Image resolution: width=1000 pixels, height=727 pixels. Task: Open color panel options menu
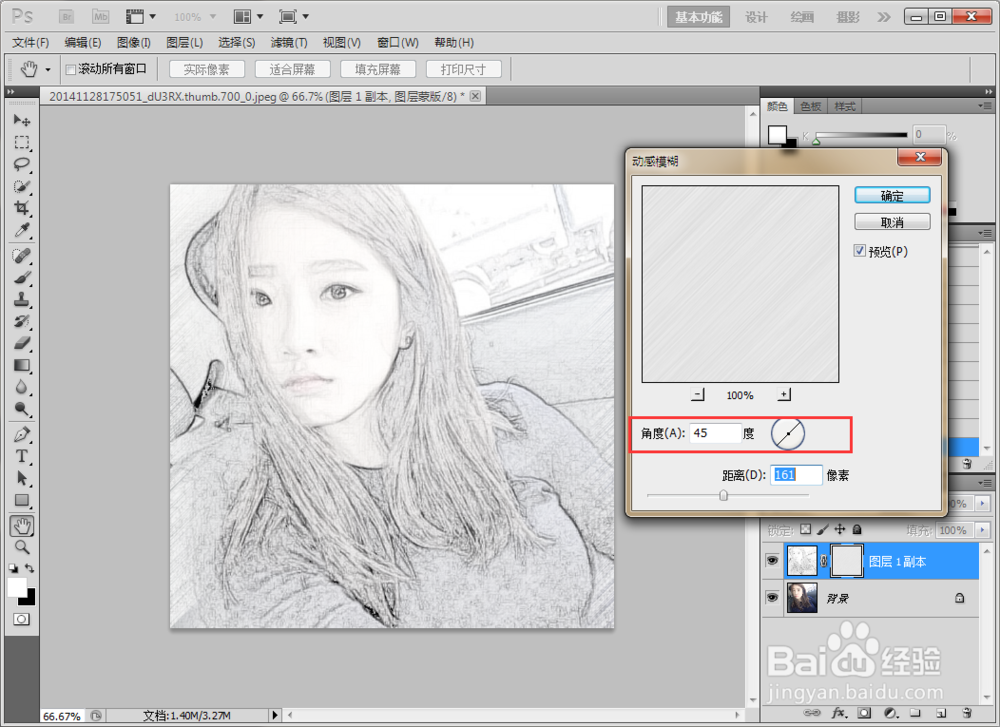pos(985,106)
